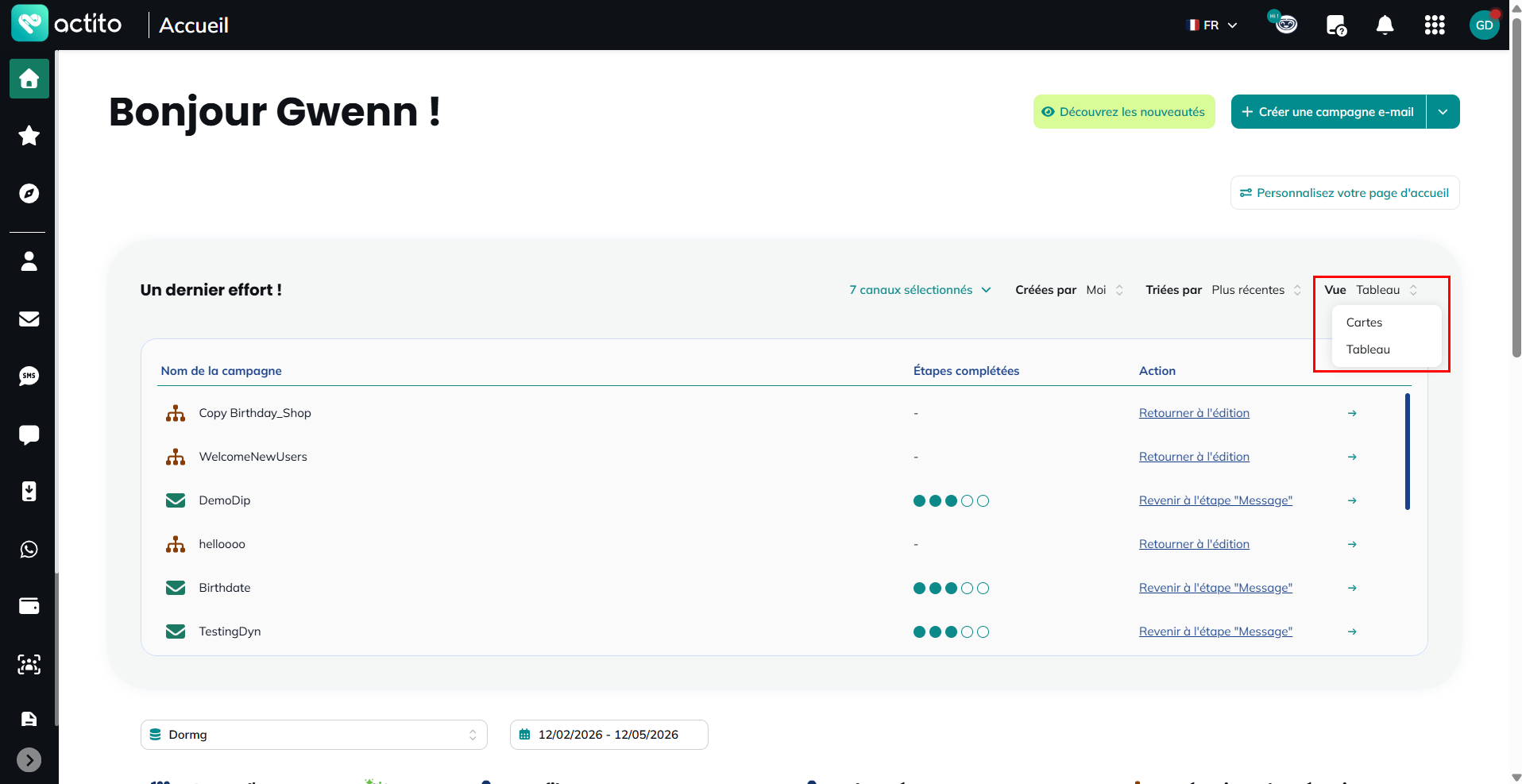Image resolution: width=1522 pixels, height=784 pixels.
Task: Open the help document icon in header
Action: coord(1336,25)
